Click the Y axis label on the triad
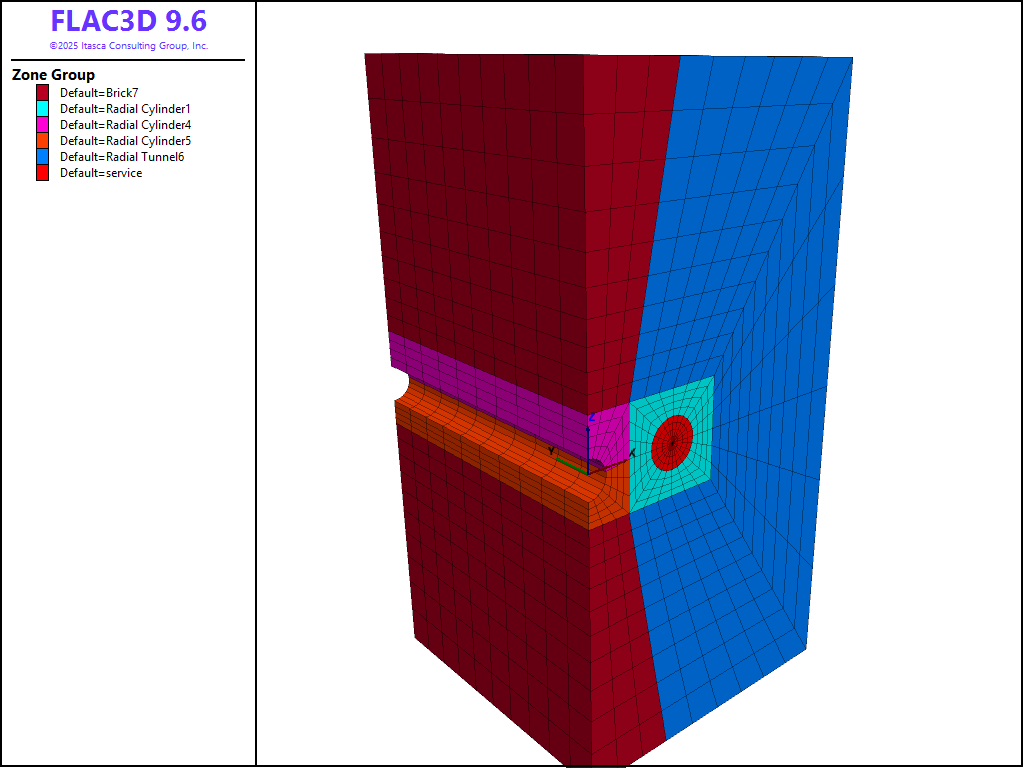Viewport: 1024px width, 768px height. (551, 452)
